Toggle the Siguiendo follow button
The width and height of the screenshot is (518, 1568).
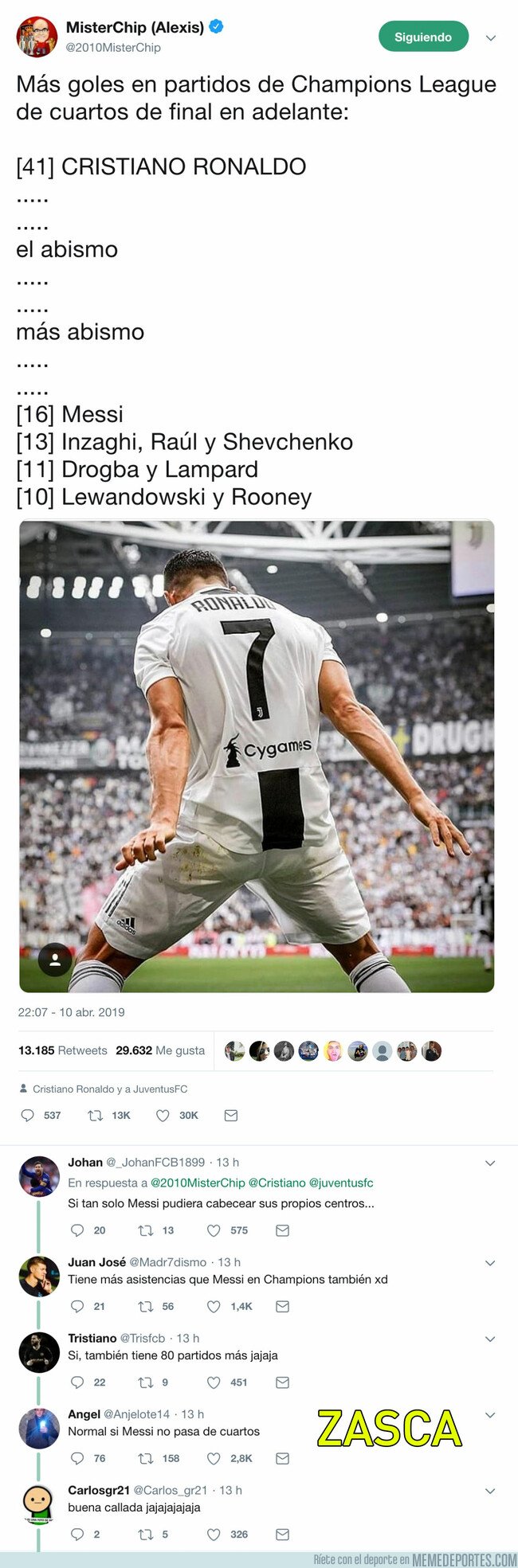(423, 37)
